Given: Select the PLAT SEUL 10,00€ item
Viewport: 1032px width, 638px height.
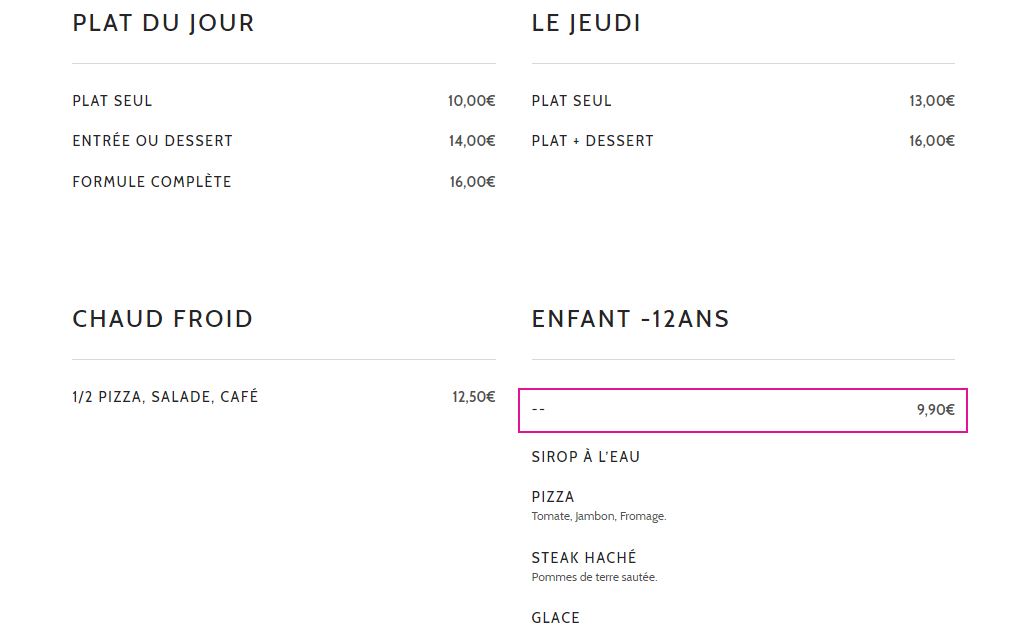Looking at the screenshot, I should (x=284, y=101).
